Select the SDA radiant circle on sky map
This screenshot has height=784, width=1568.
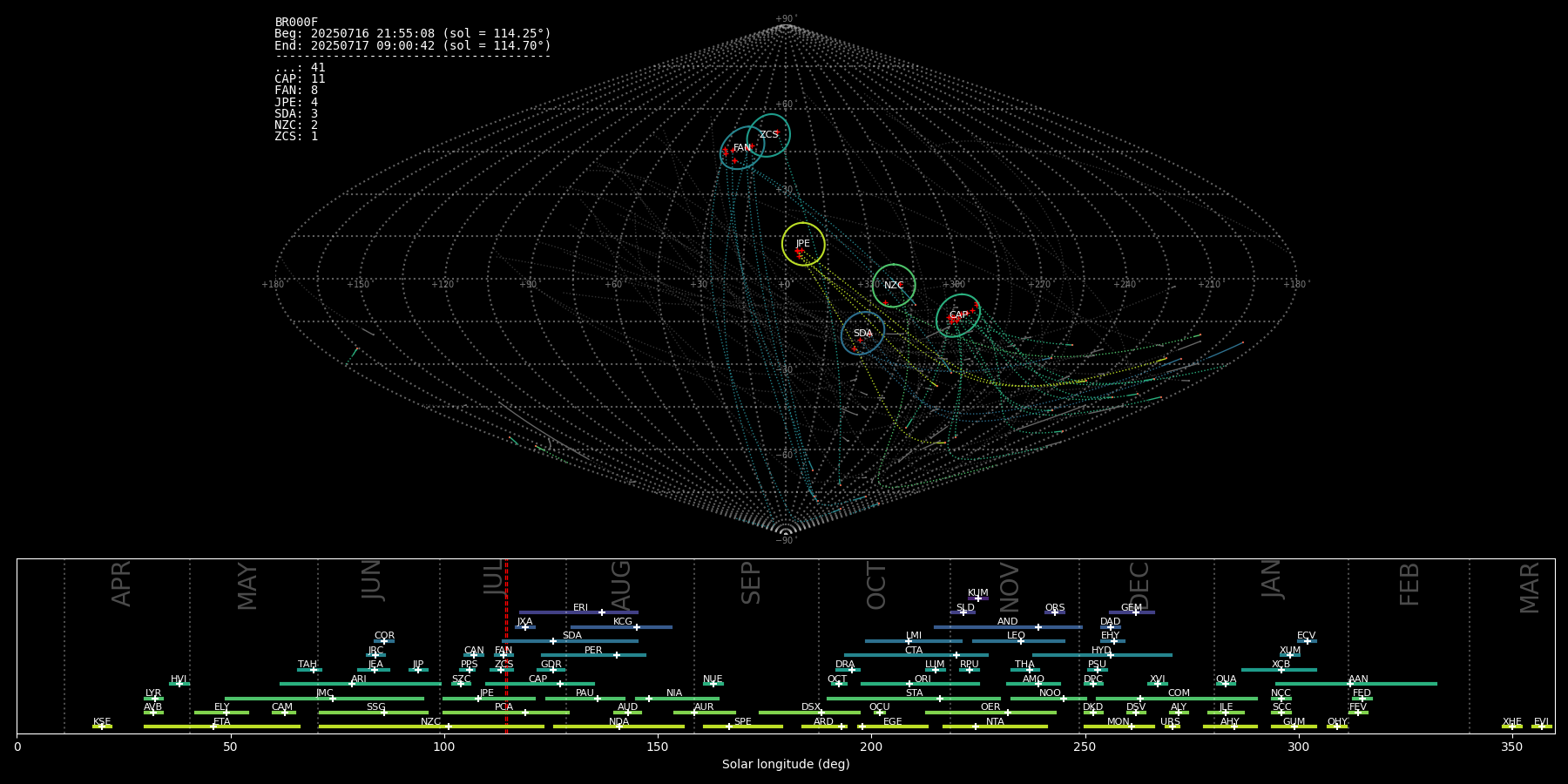coord(862,334)
